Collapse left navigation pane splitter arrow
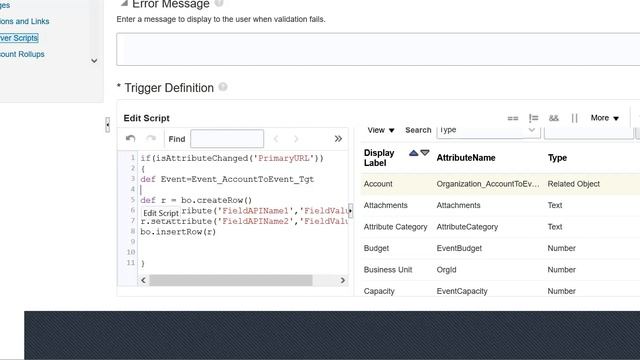640x360 pixels. click(x=107, y=124)
